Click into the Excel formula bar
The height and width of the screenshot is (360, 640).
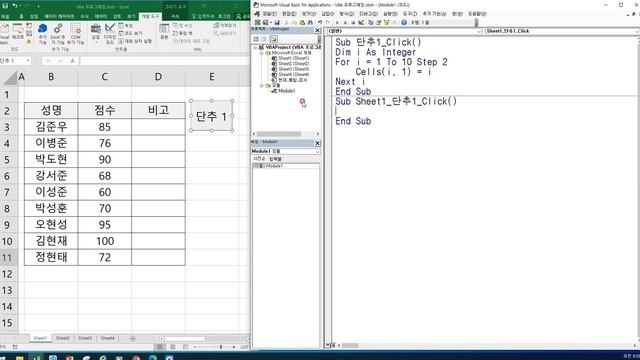point(165,61)
